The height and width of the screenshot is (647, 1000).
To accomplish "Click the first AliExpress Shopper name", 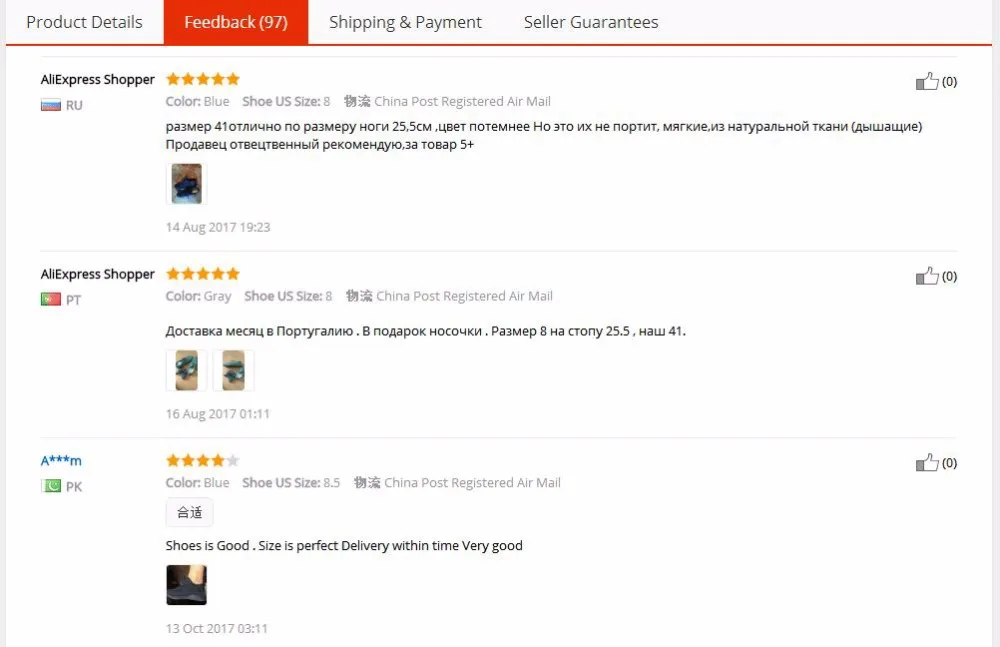I will (x=98, y=80).
